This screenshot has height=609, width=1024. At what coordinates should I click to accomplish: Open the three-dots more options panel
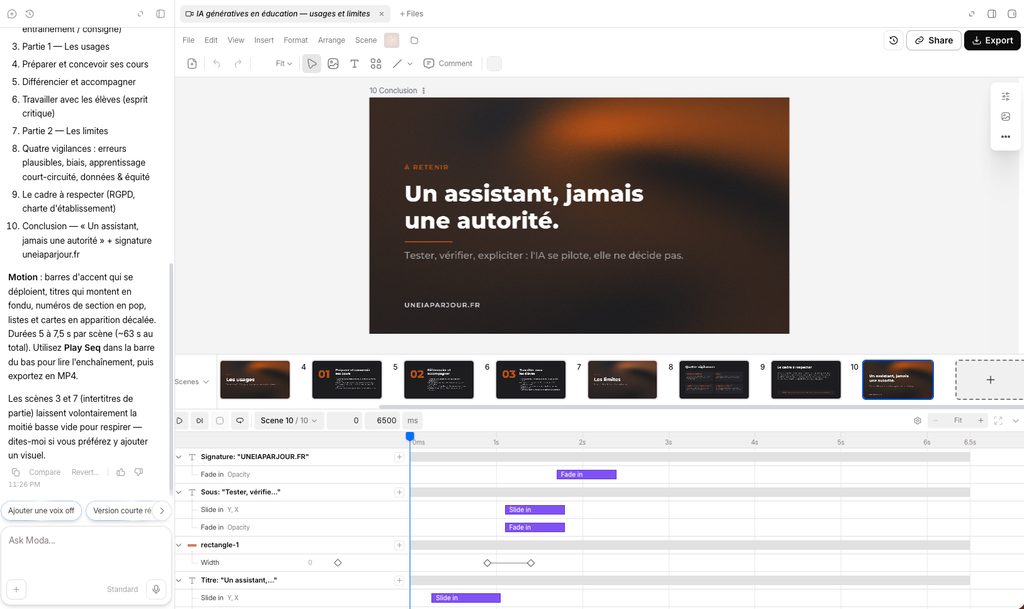pyautogui.click(x=1006, y=136)
